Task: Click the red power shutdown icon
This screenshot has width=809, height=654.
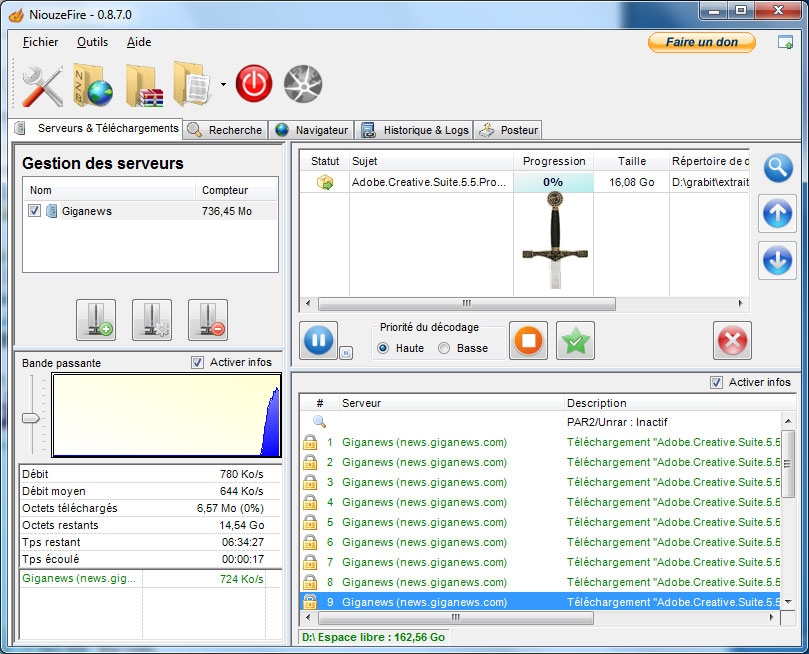Action: 254,84
